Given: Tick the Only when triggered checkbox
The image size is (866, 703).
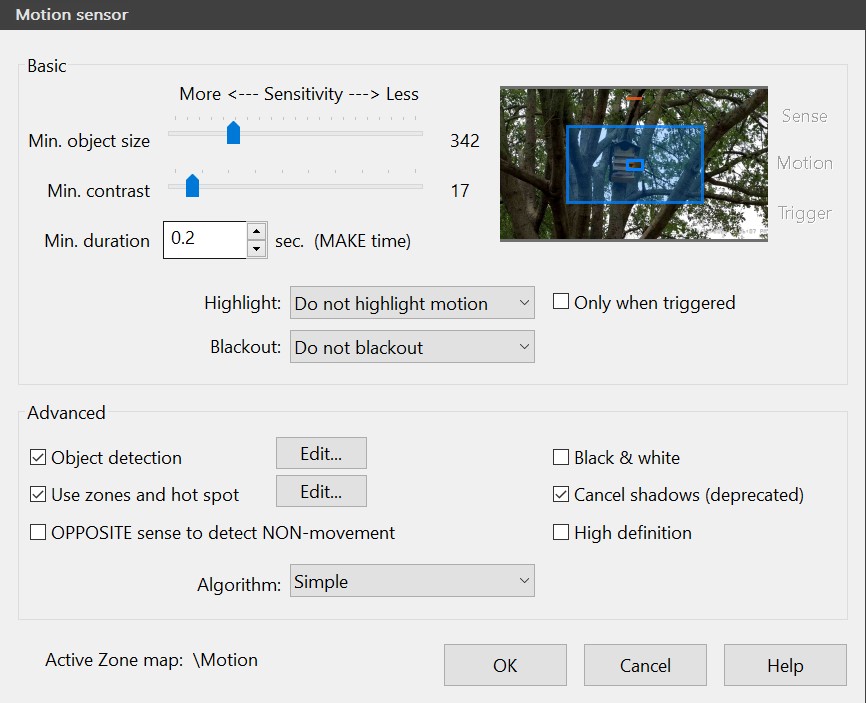Looking at the screenshot, I should point(561,302).
